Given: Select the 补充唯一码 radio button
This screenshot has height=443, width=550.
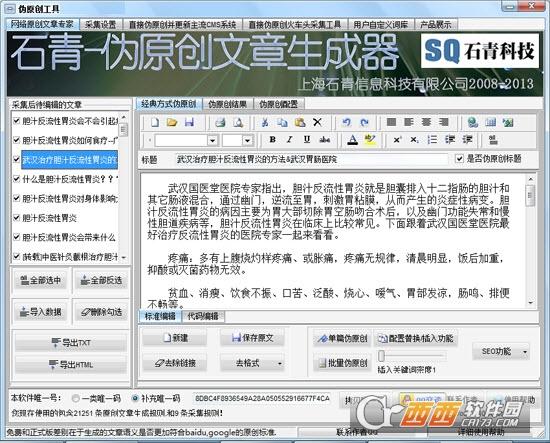Looking at the screenshot, I should (x=135, y=398).
